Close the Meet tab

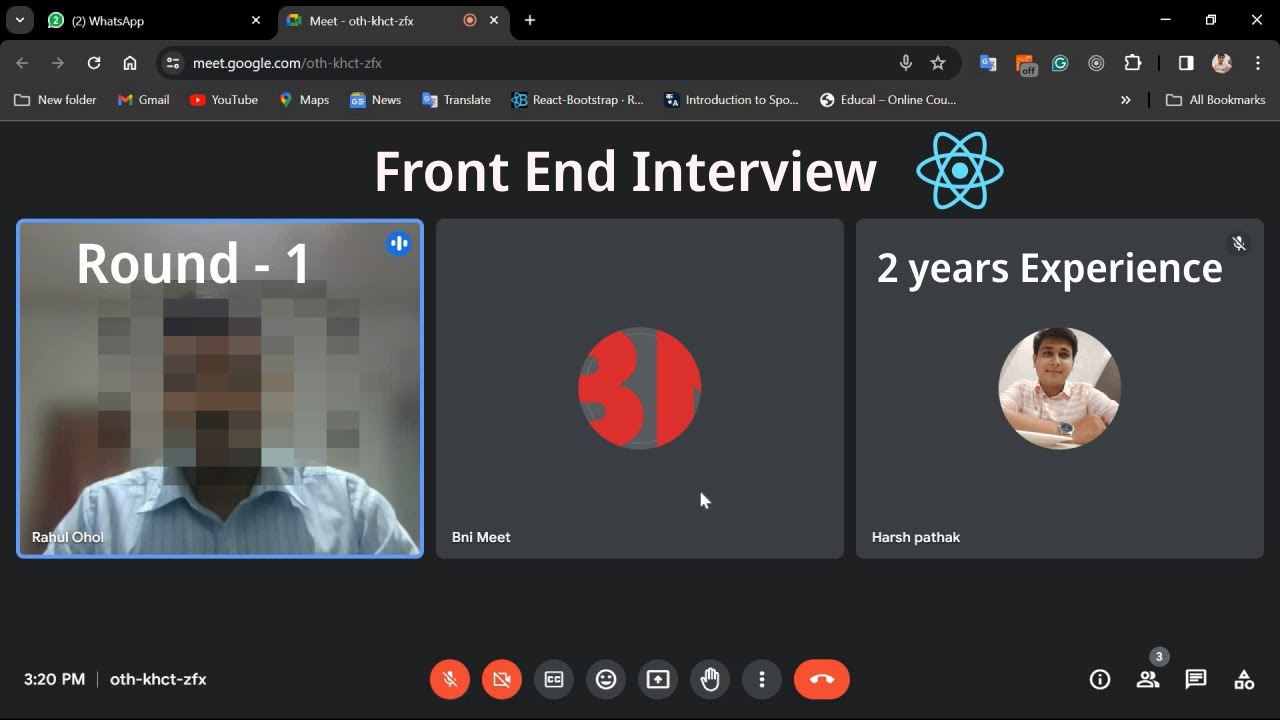tap(494, 20)
